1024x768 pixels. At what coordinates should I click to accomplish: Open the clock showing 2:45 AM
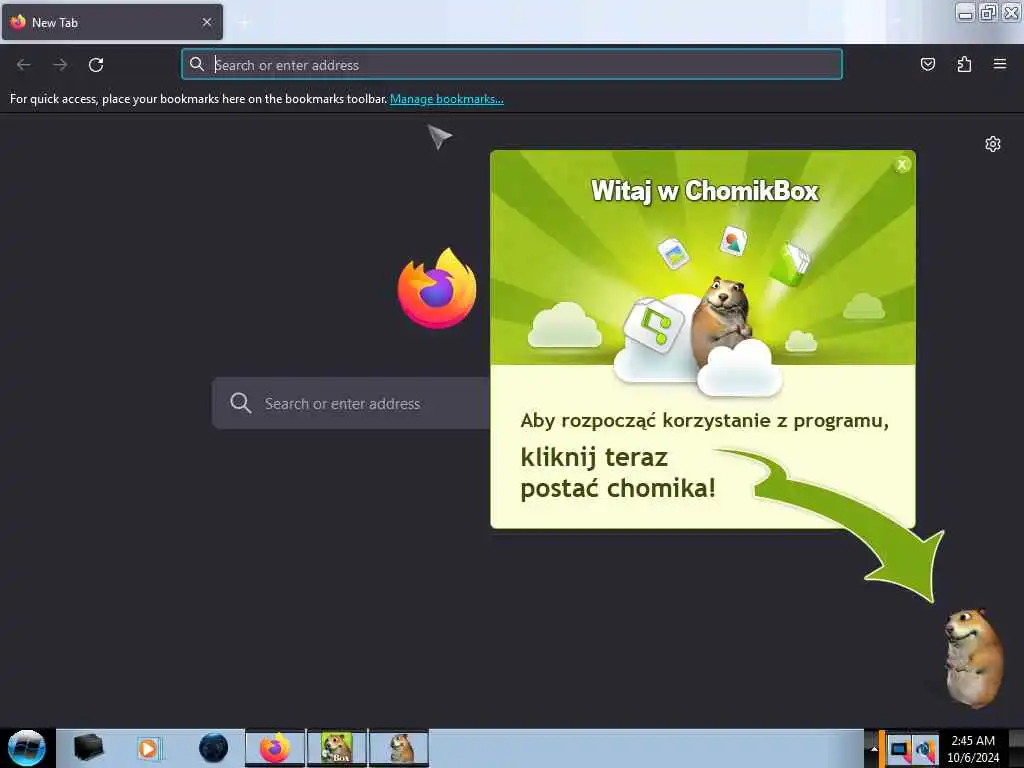(973, 748)
